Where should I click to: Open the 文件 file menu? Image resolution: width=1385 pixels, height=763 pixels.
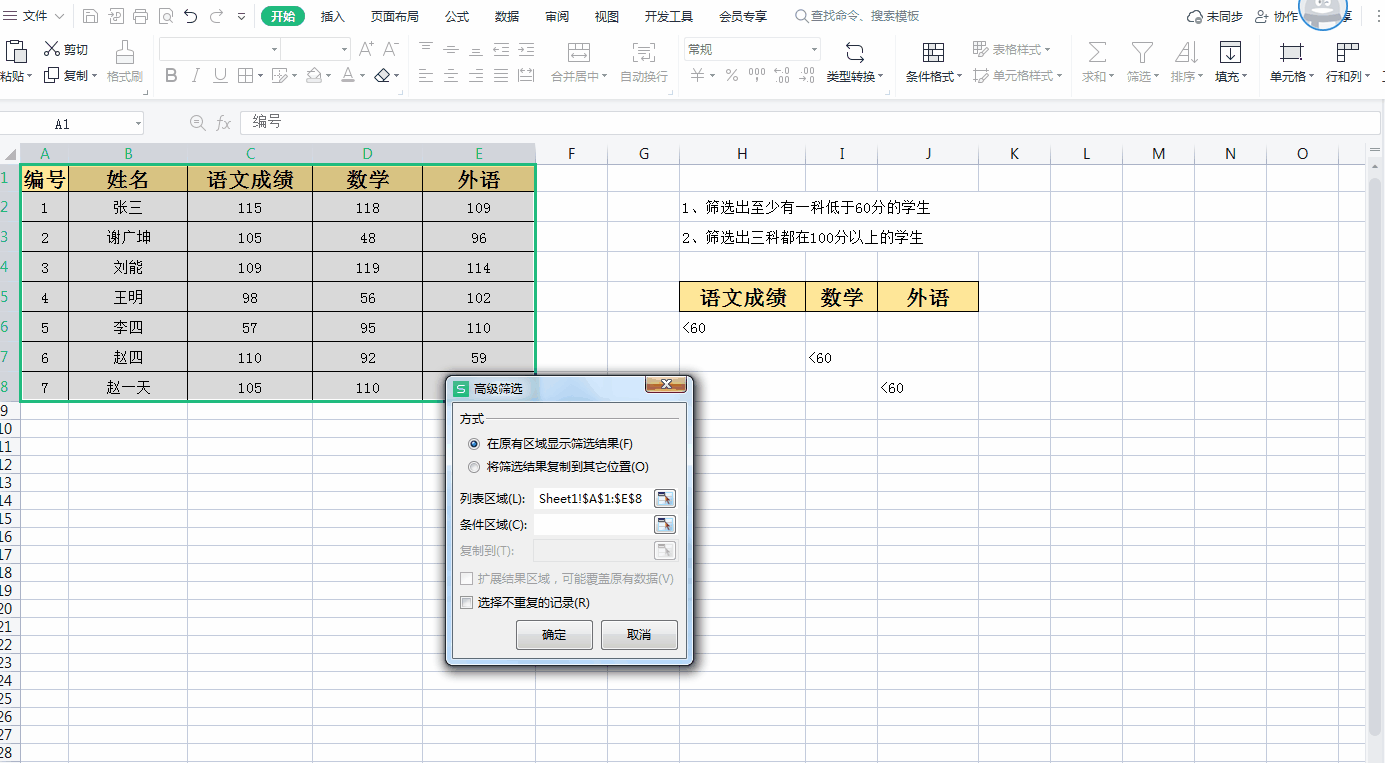coord(35,16)
